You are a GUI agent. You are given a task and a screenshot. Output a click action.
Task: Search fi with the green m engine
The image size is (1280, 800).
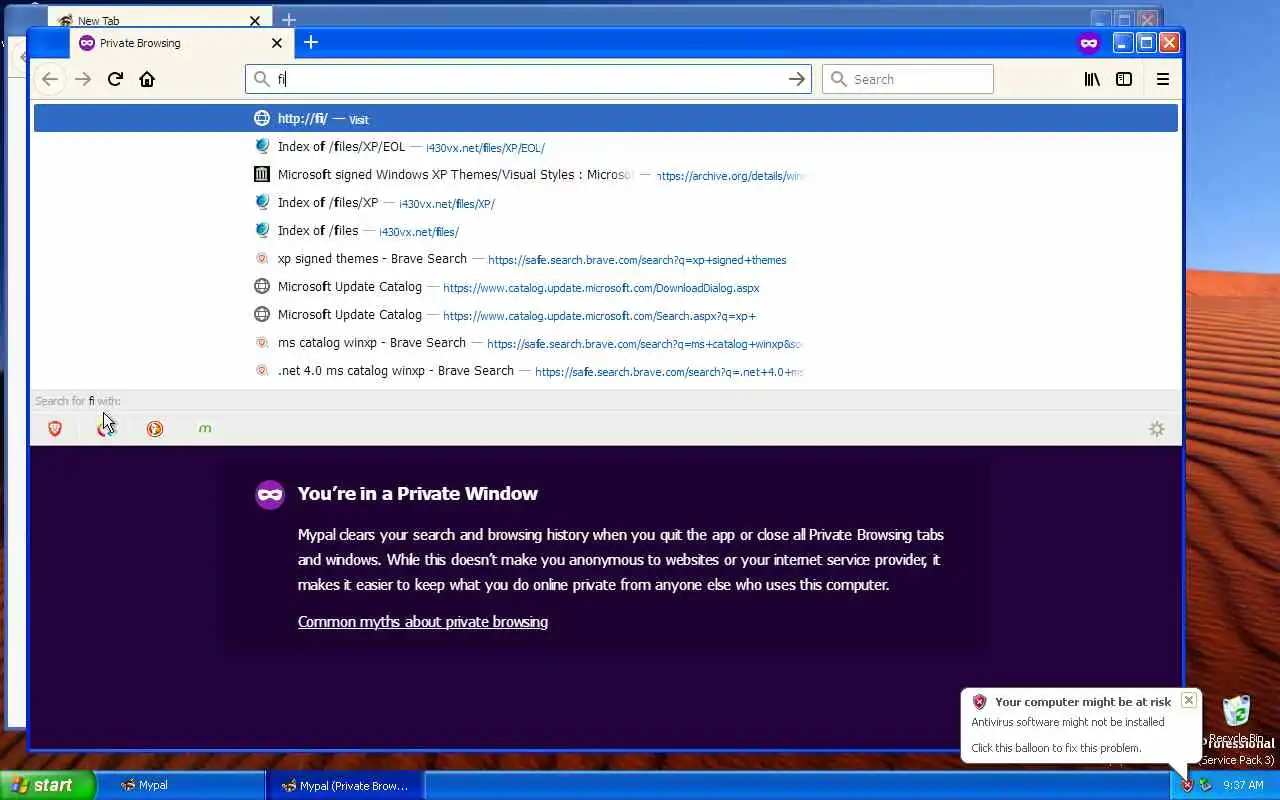click(x=205, y=428)
